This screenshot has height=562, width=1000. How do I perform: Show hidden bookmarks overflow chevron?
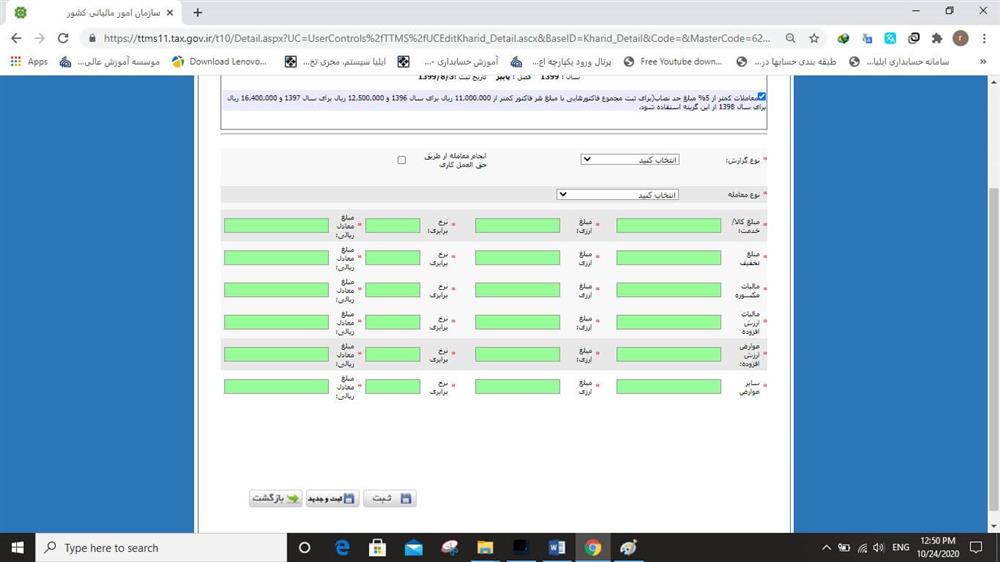point(983,62)
